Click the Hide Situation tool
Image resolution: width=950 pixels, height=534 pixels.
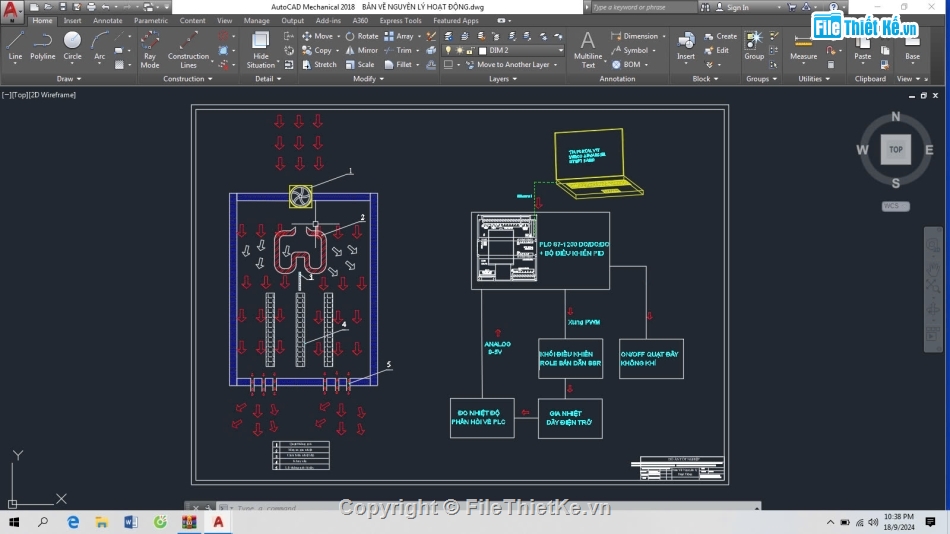[x=261, y=50]
